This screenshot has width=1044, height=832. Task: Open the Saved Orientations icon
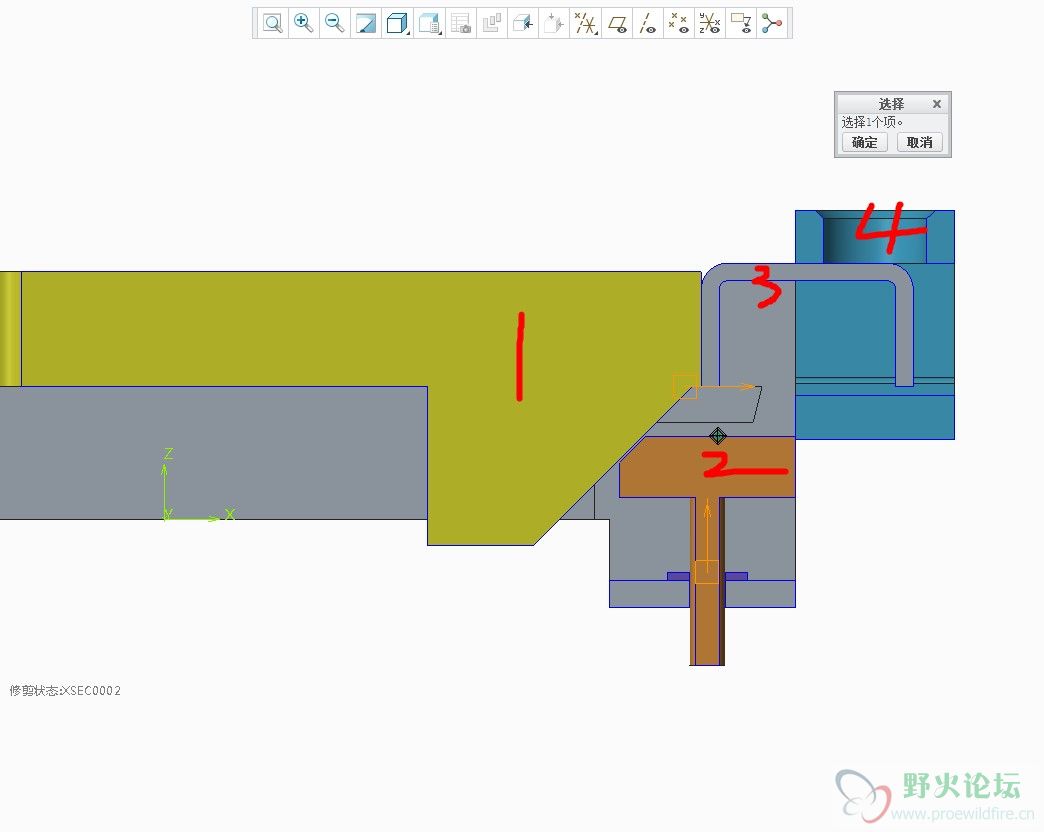(429, 23)
